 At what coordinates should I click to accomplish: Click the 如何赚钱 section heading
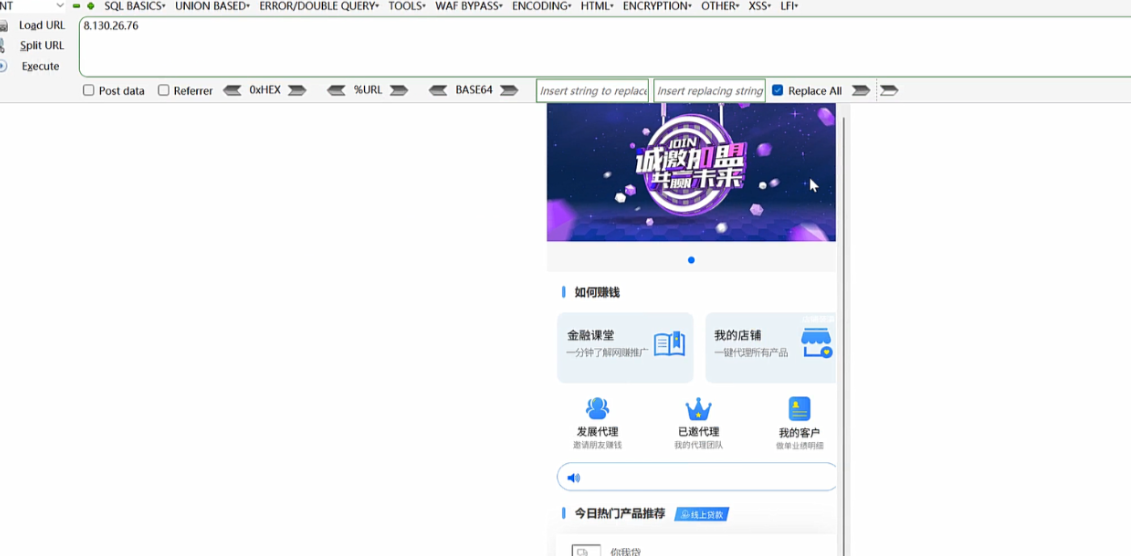(597, 292)
